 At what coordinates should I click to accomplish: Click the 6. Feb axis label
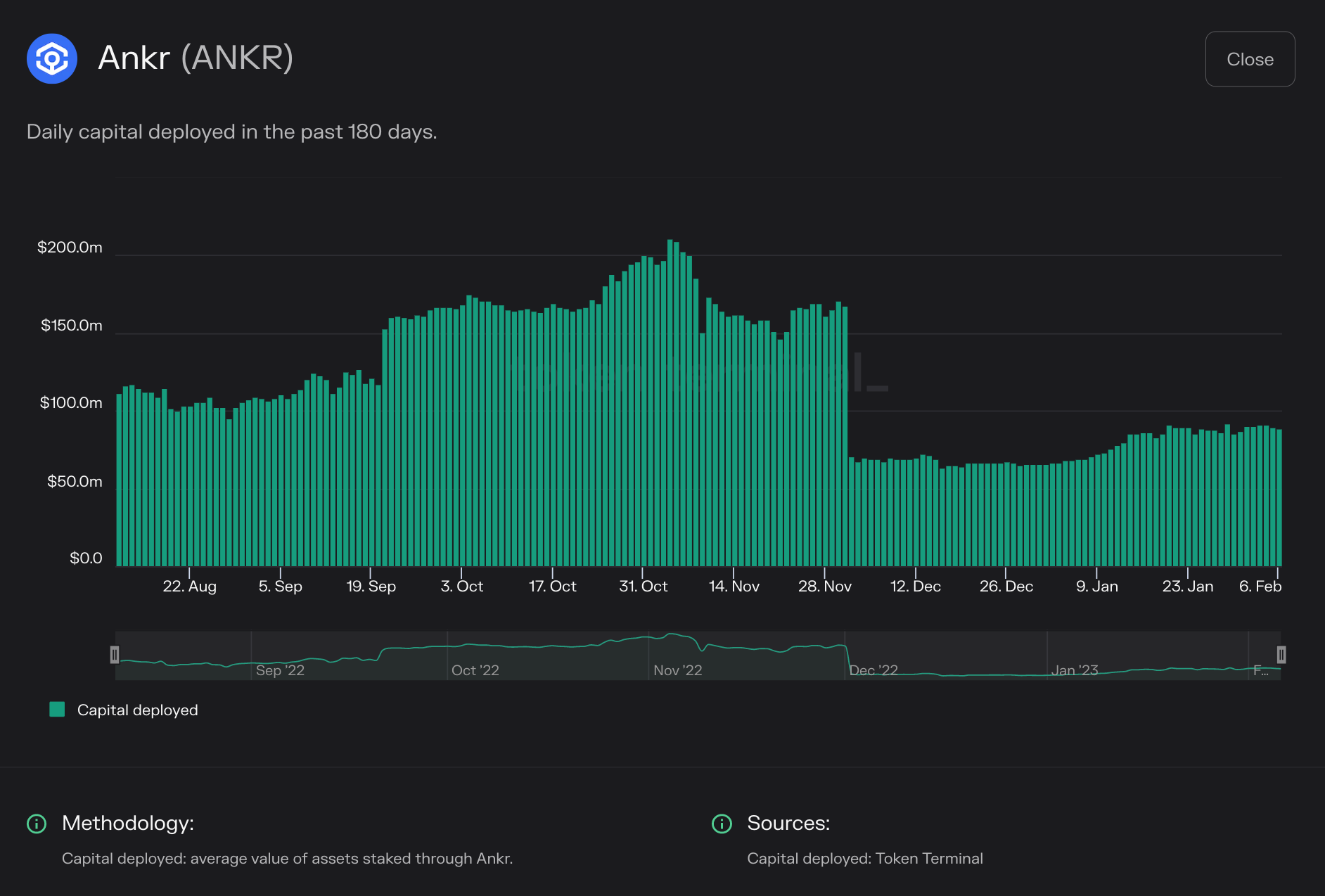tap(1260, 587)
